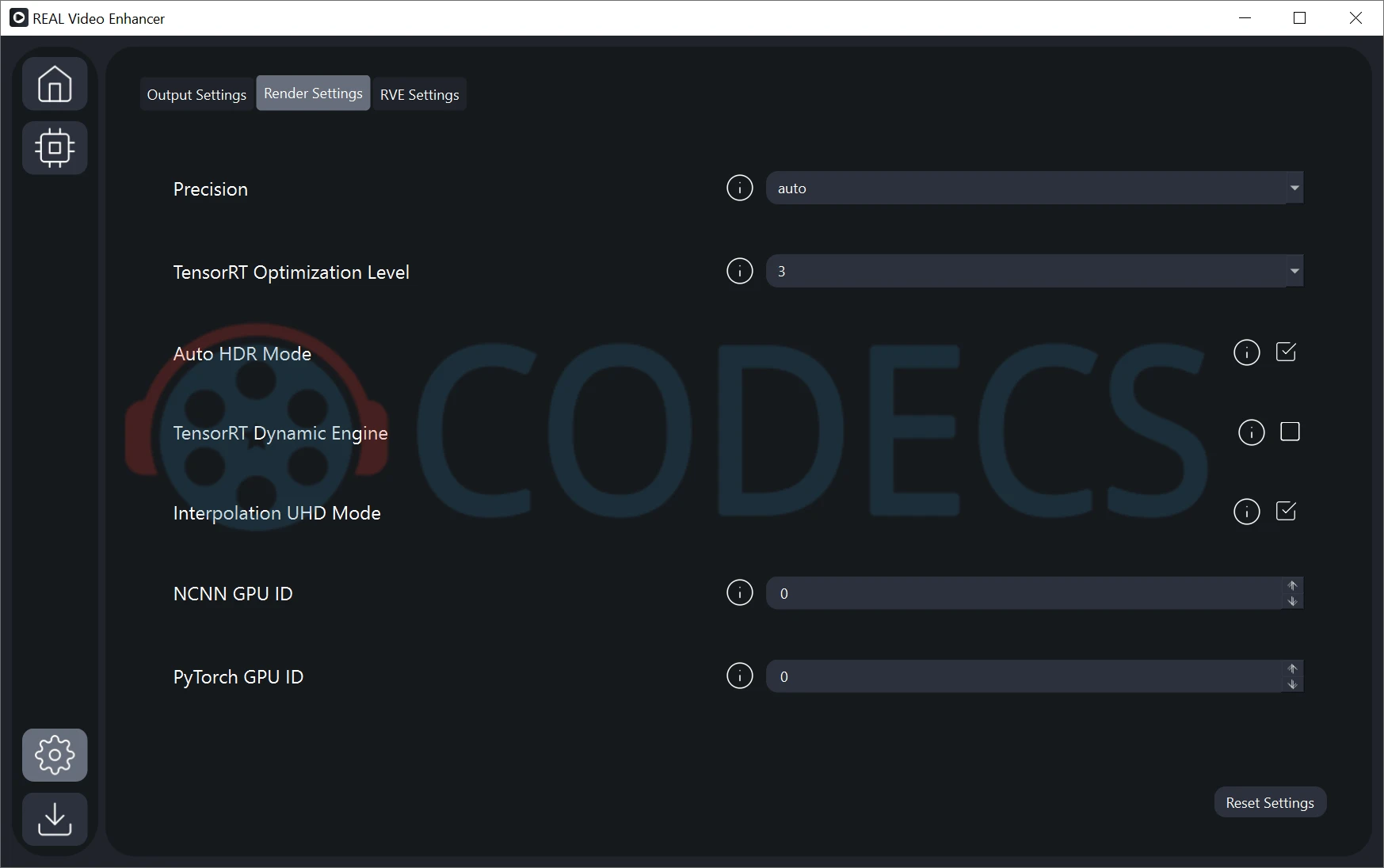Click the Reset Settings button

[1269, 802]
